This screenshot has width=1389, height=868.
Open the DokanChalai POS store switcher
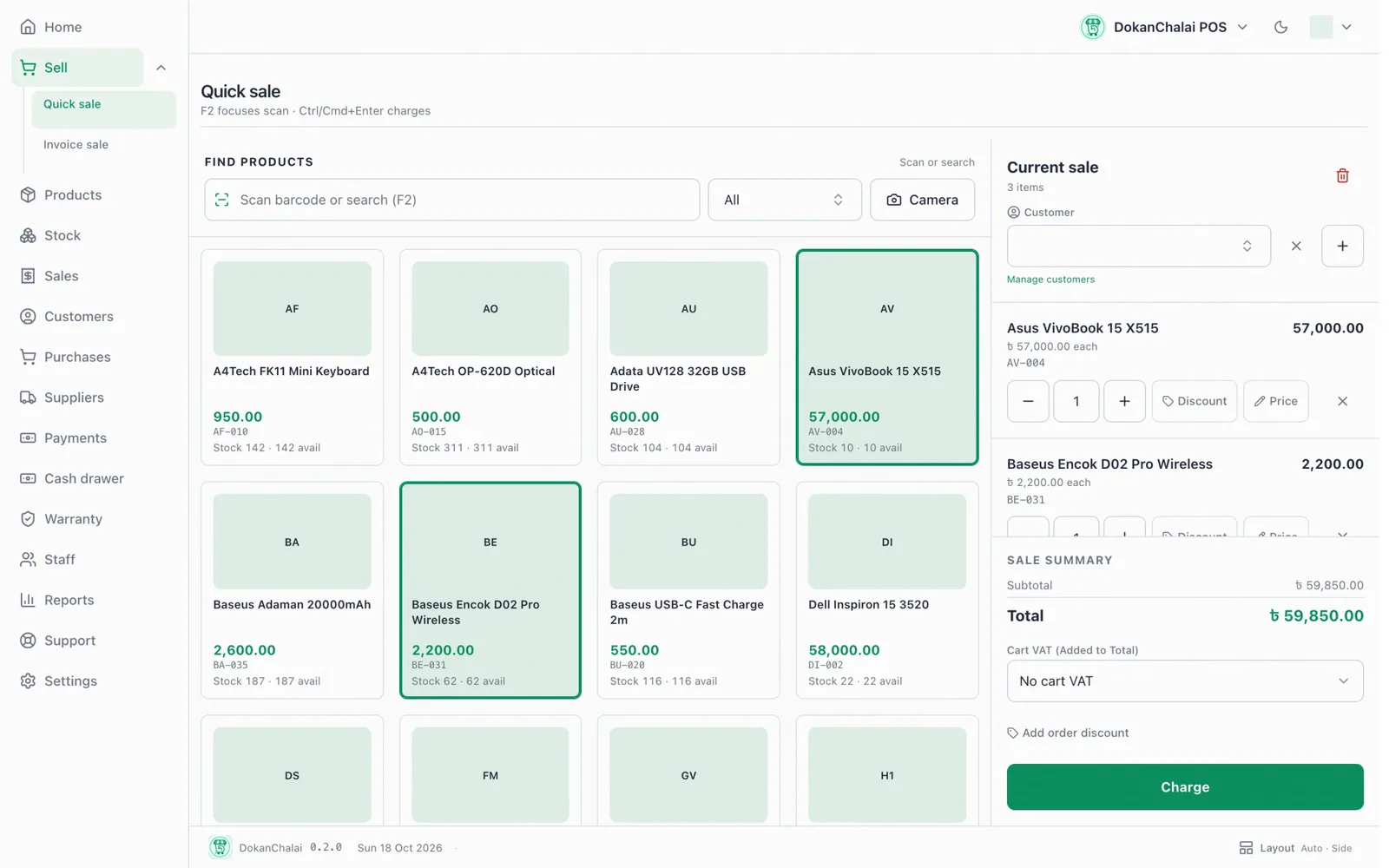point(1164,27)
